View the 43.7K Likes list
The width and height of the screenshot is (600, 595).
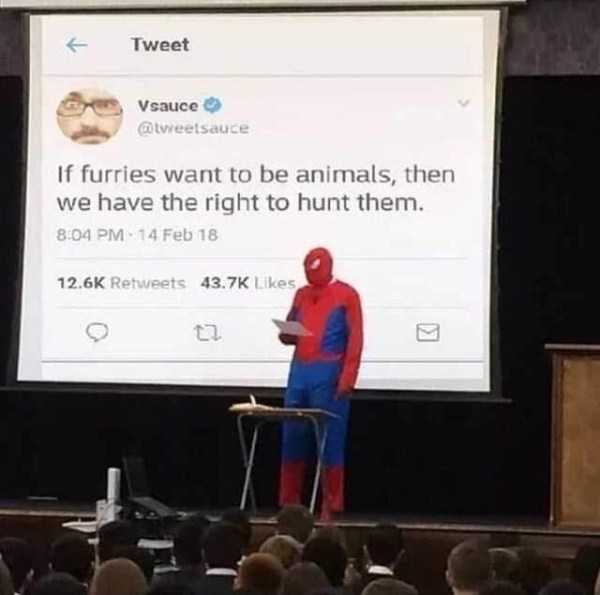248,283
